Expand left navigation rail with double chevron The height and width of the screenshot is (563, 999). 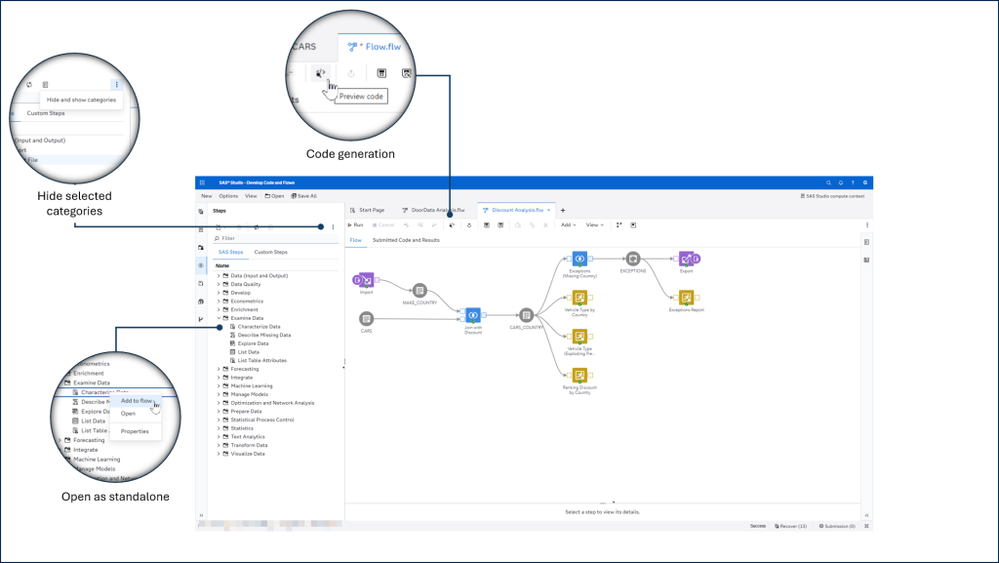pos(201,515)
